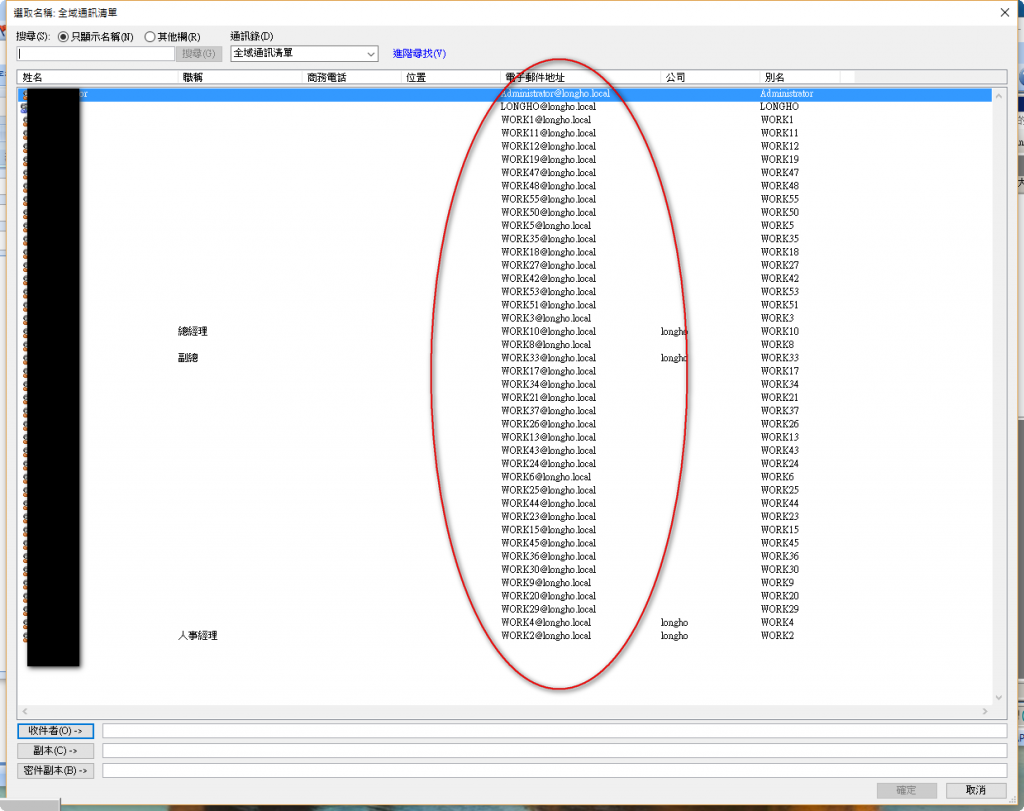Image resolution: width=1024 pixels, height=811 pixels.
Task: Select the WORK5@longho.local entry
Action: pyautogui.click(x=546, y=226)
